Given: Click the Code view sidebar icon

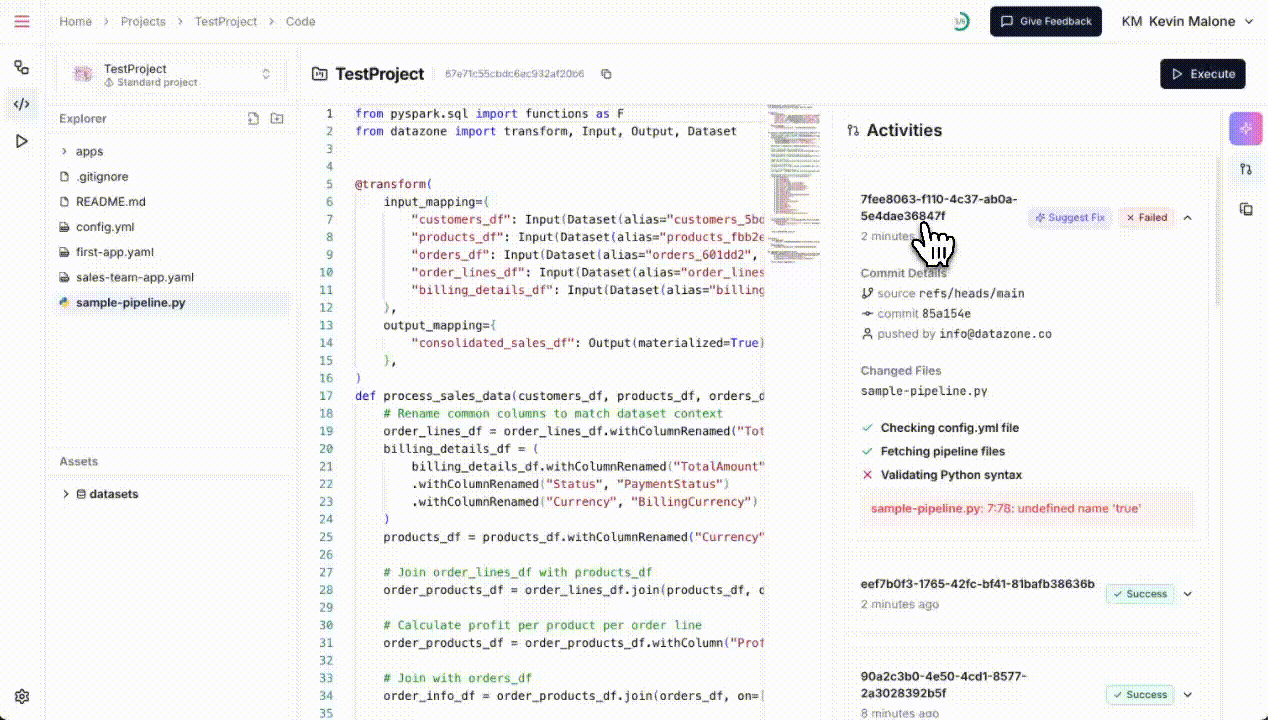Looking at the screenshot, I should point(22,104).
